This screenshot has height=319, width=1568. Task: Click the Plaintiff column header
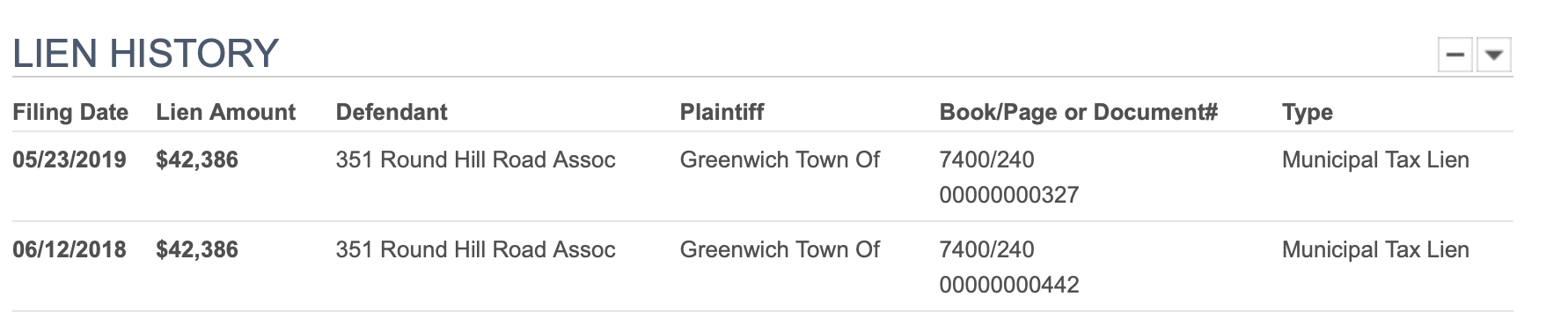click(x=722, y=113)
